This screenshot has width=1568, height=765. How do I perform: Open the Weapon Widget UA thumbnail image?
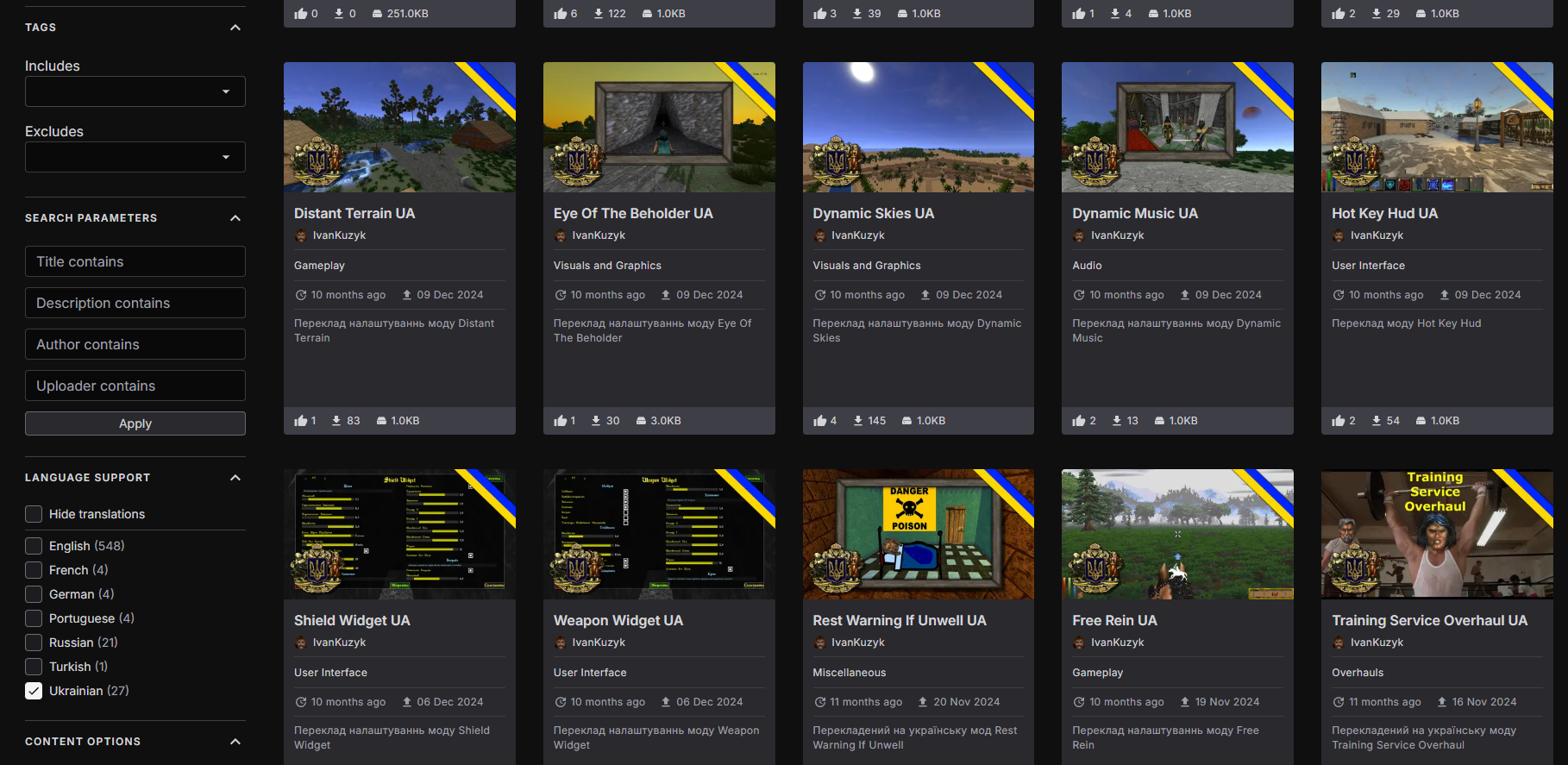click(x=659, y=534)
